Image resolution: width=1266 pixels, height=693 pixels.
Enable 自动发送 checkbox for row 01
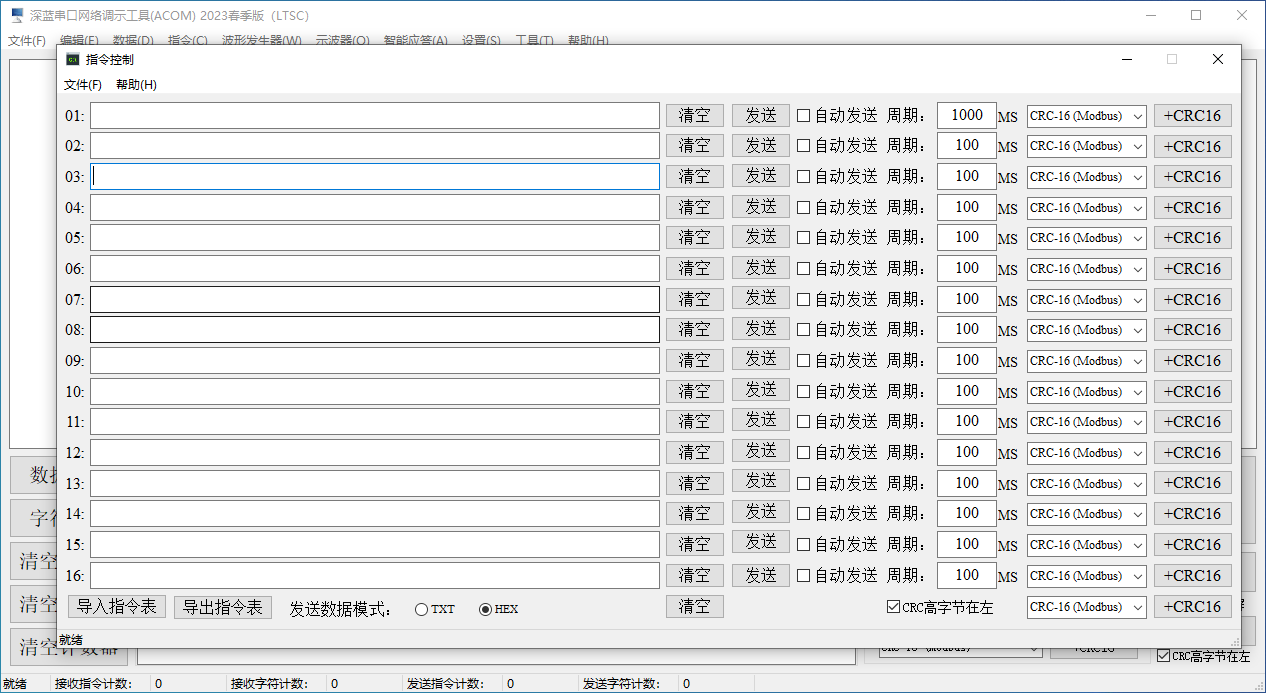coord(803,116)
